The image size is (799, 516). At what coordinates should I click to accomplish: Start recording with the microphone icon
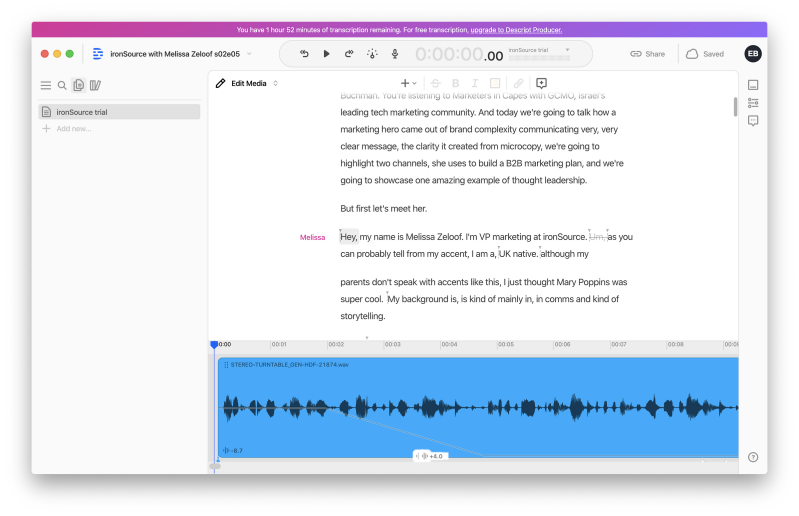point(395,53)
